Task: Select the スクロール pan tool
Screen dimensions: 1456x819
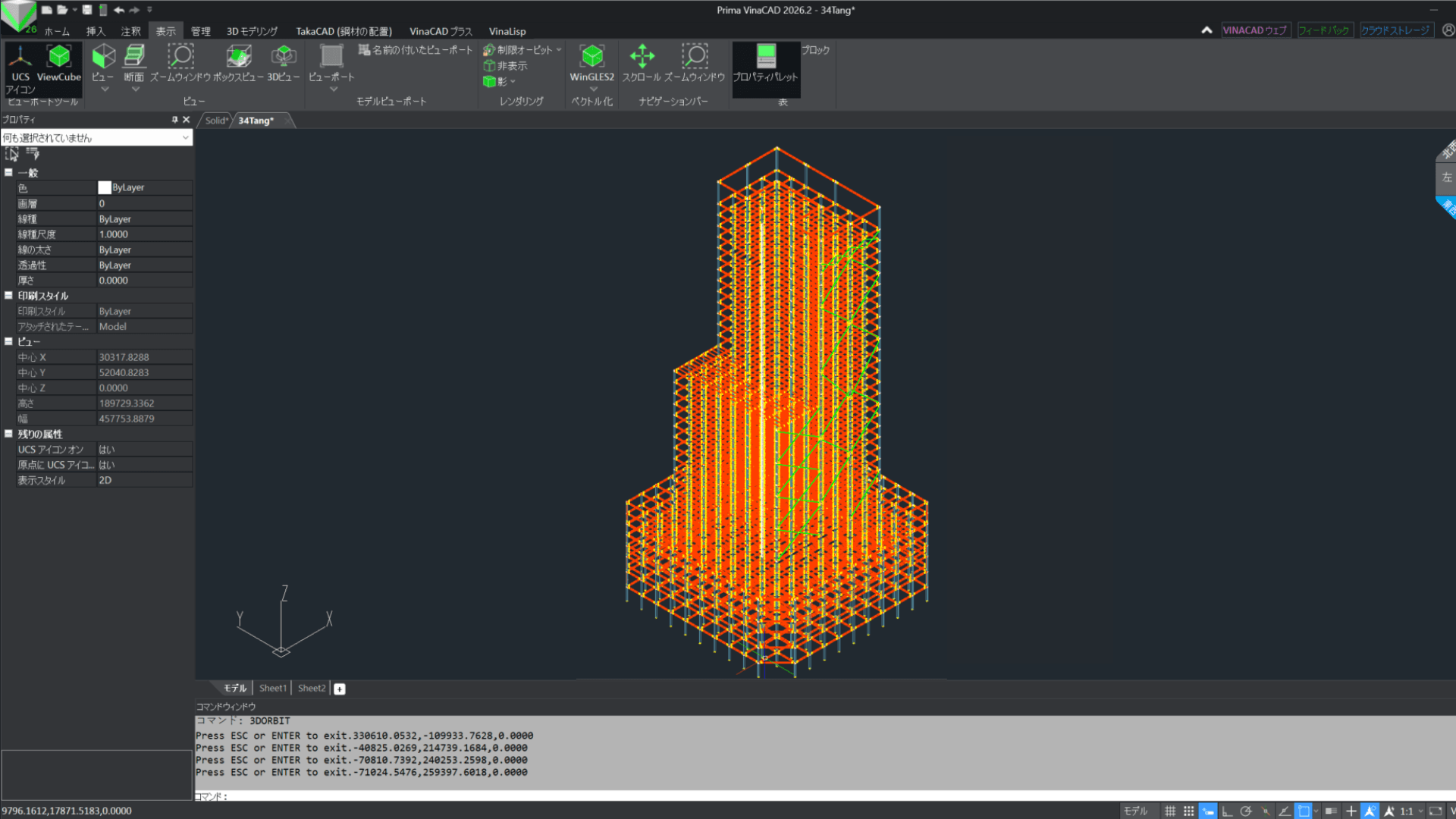Action: [642, 63]
